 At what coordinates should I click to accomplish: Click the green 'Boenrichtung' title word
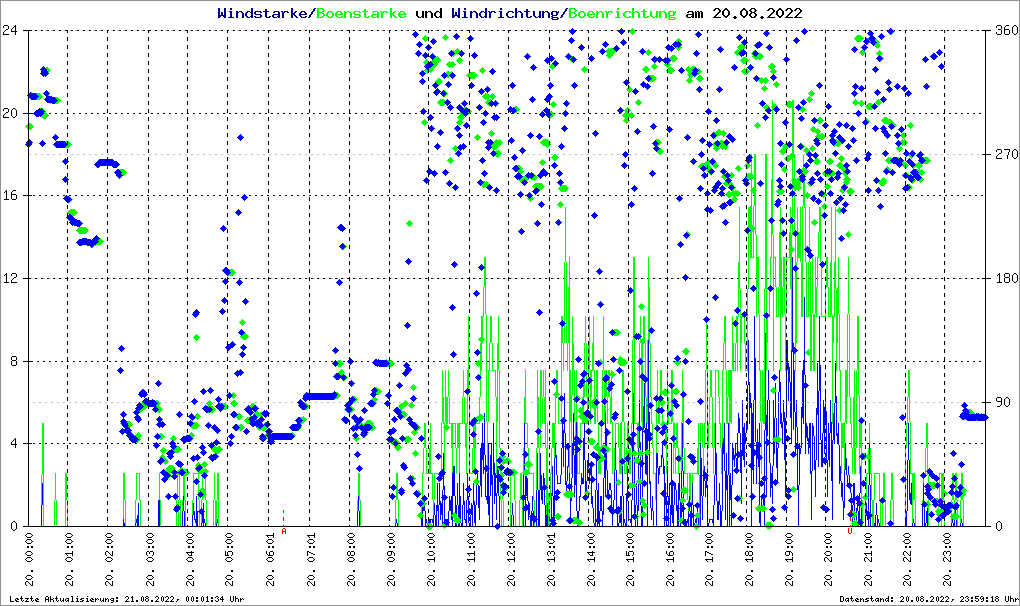coord(622,14)
